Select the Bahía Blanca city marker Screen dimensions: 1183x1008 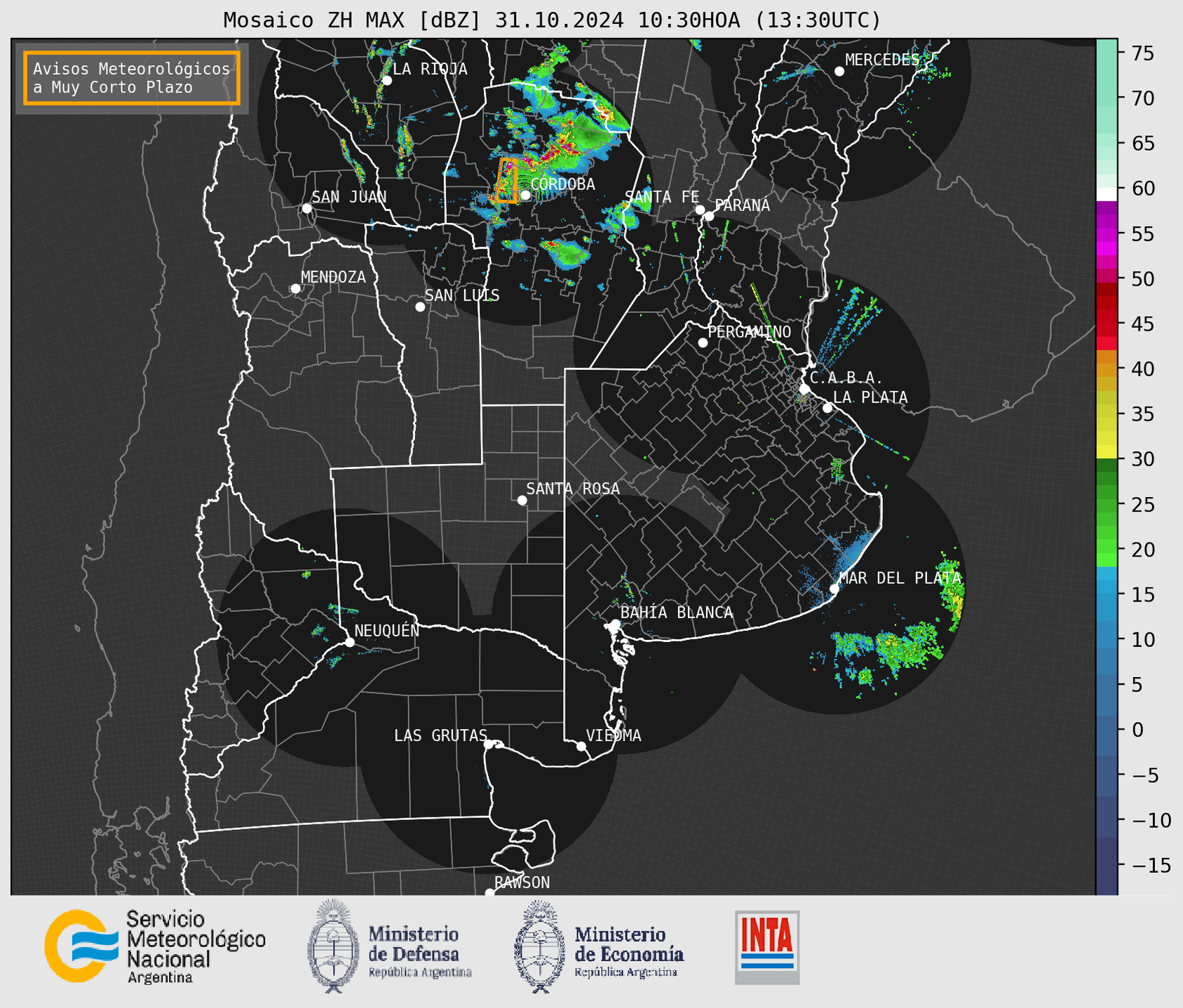pyautogui.click(x=615, y=624)
